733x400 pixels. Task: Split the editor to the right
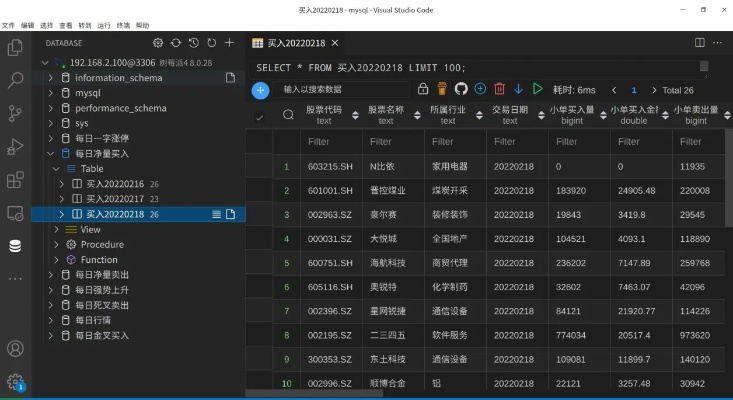pos(700,43)
